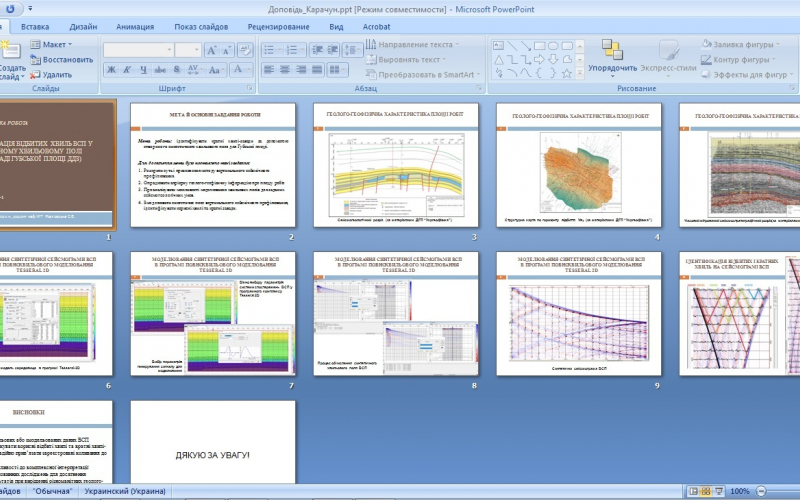Select the text box shape in gallery
800x500 pixels.
[498, 46]
